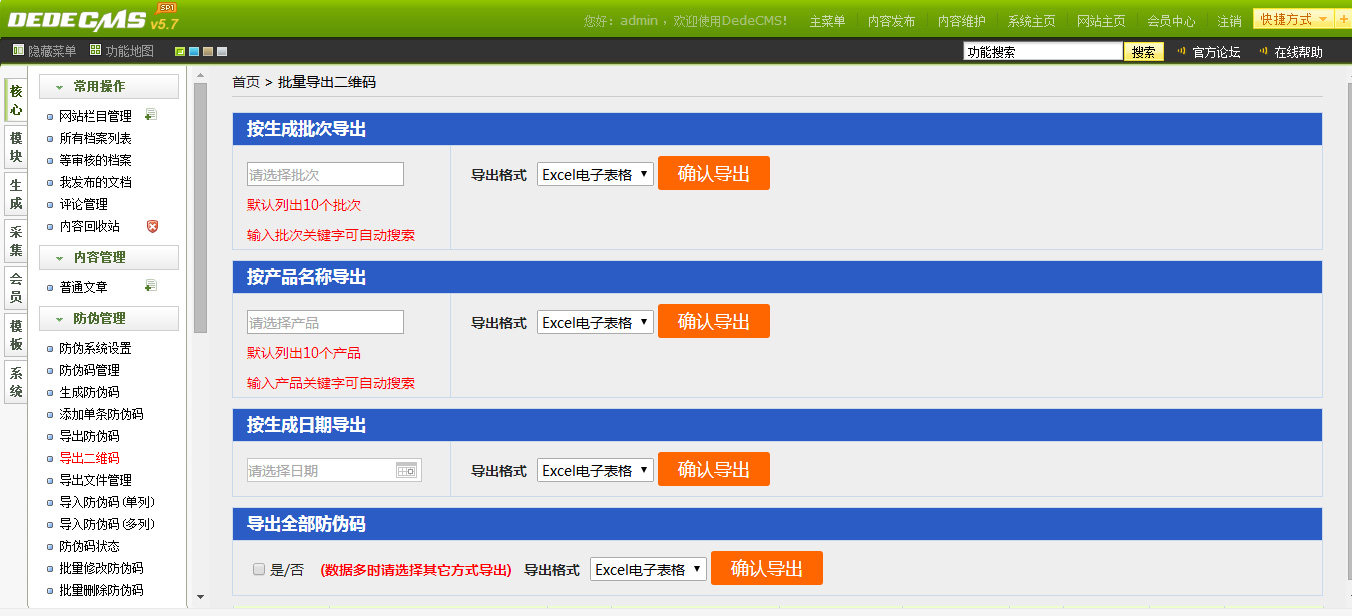Collapse the 防伪管理 section

pyautogui.click(x=109, y=318)
